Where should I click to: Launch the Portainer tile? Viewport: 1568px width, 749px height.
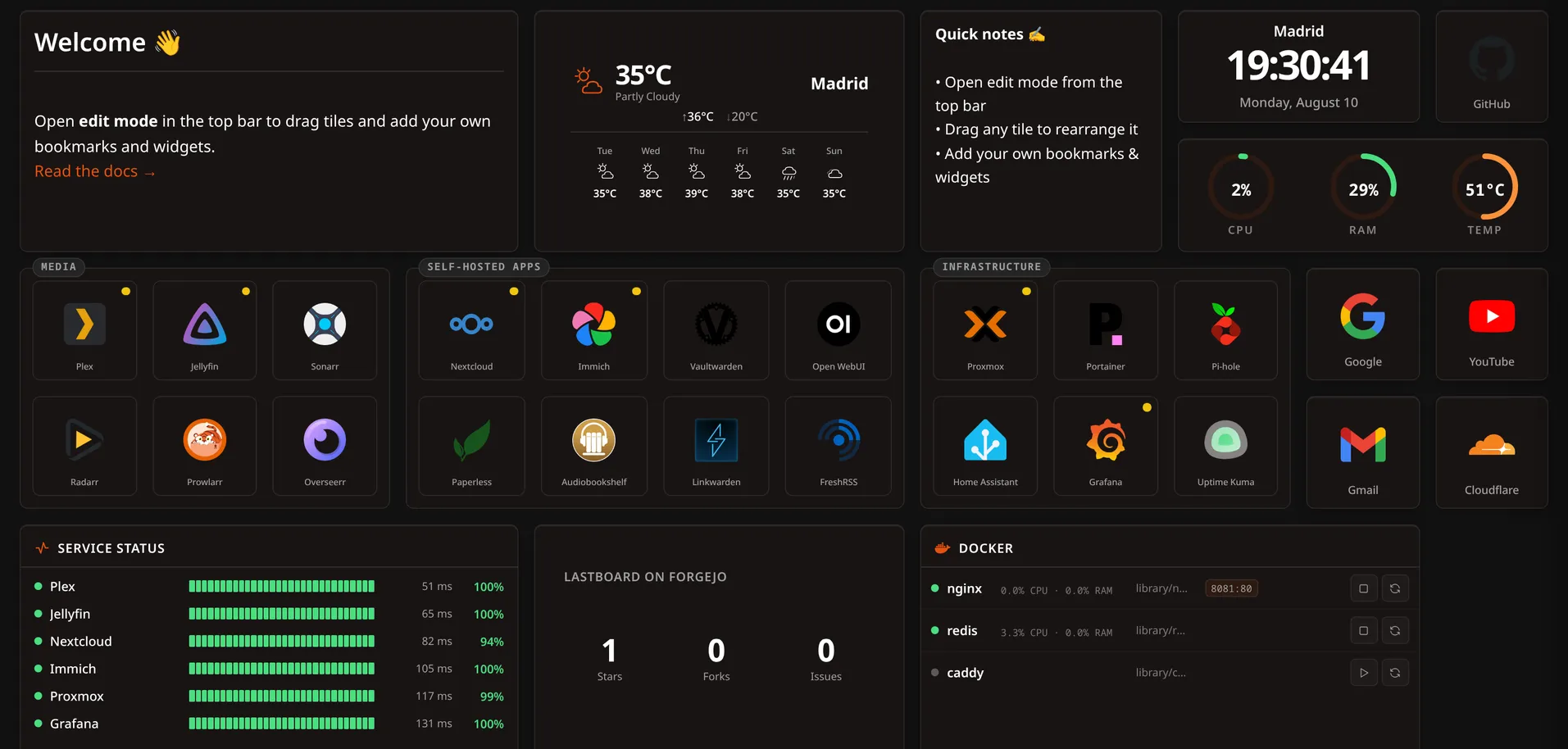pos(1106,330)
